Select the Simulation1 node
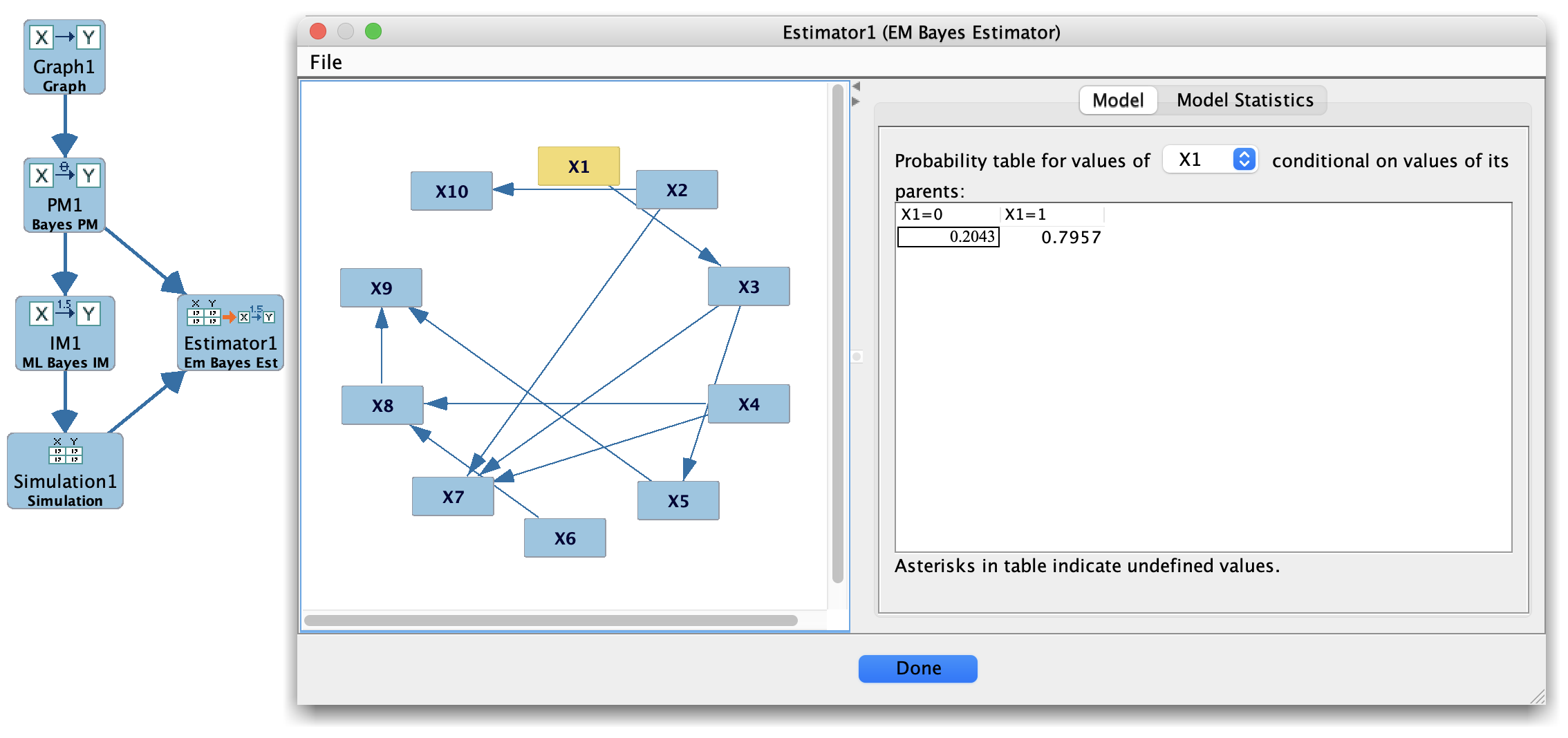Viewport: 1568px width, 738px height. pyautogui.click(x=65, y=471)
